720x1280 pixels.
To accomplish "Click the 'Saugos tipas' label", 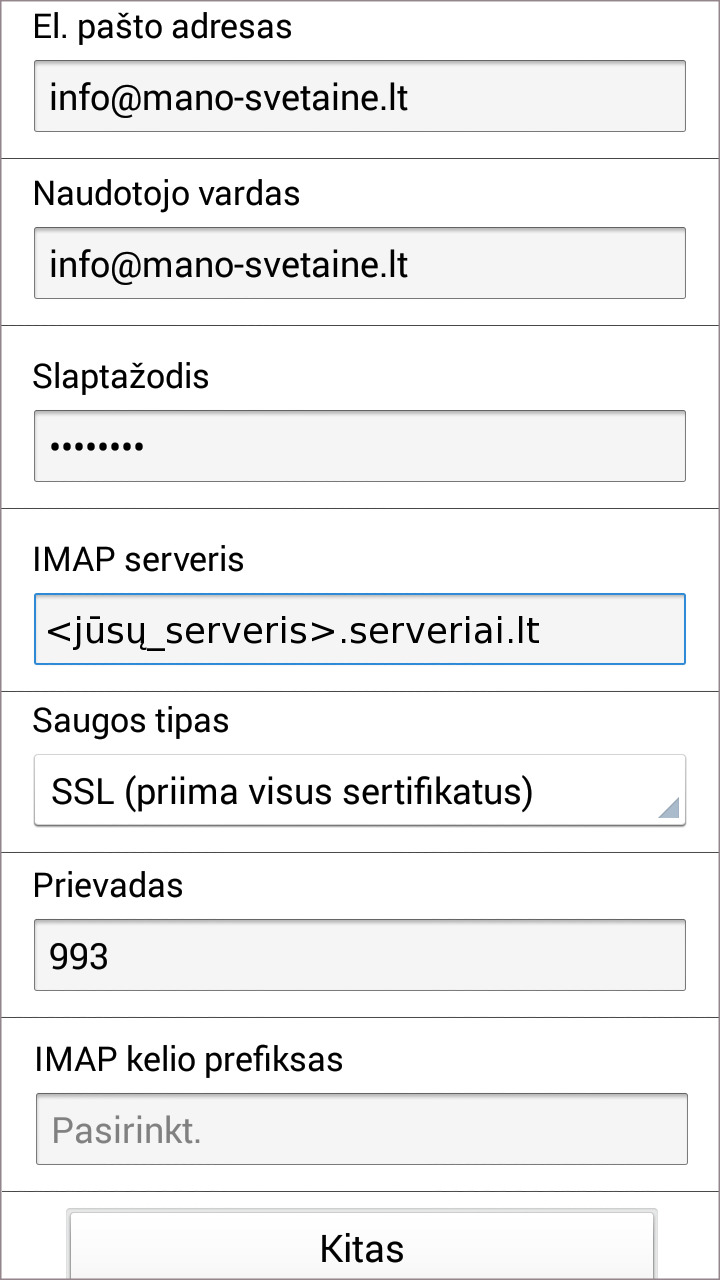I will 131,720.
